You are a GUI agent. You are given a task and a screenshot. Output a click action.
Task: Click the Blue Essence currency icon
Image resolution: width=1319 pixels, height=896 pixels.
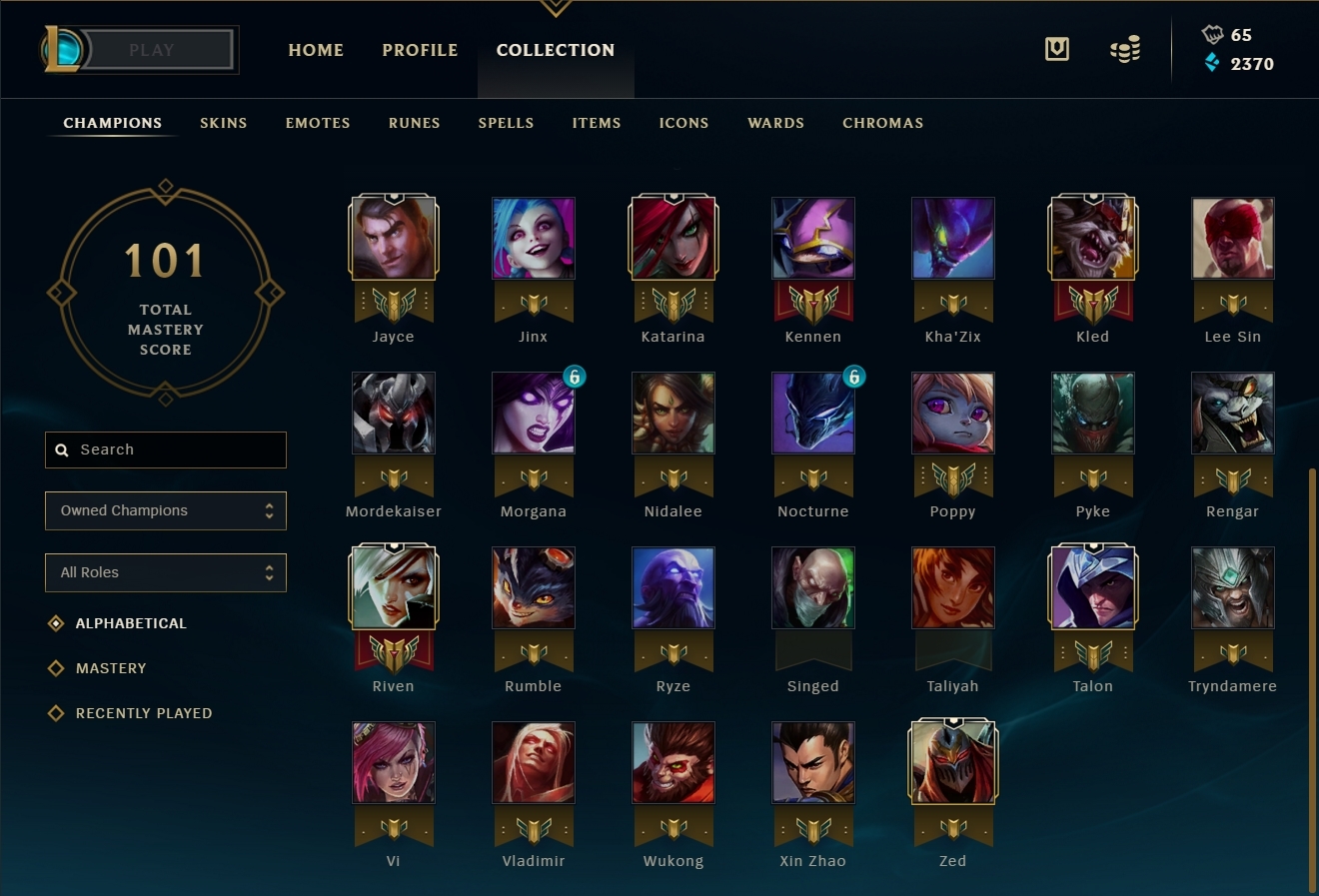point(1212,63)
